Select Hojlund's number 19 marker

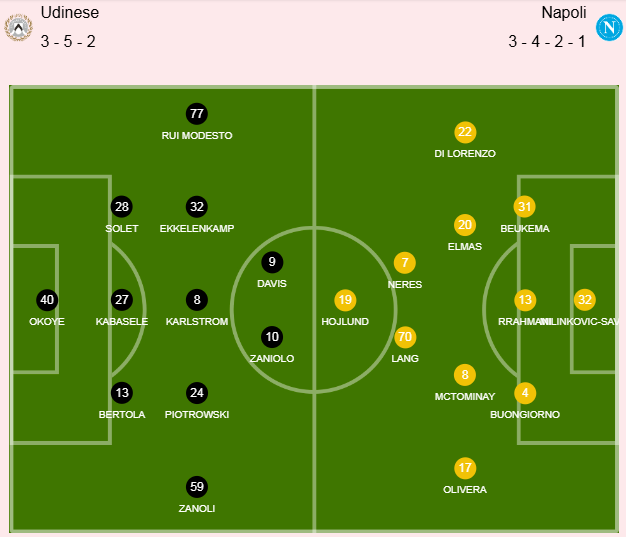tap(345, 299)
